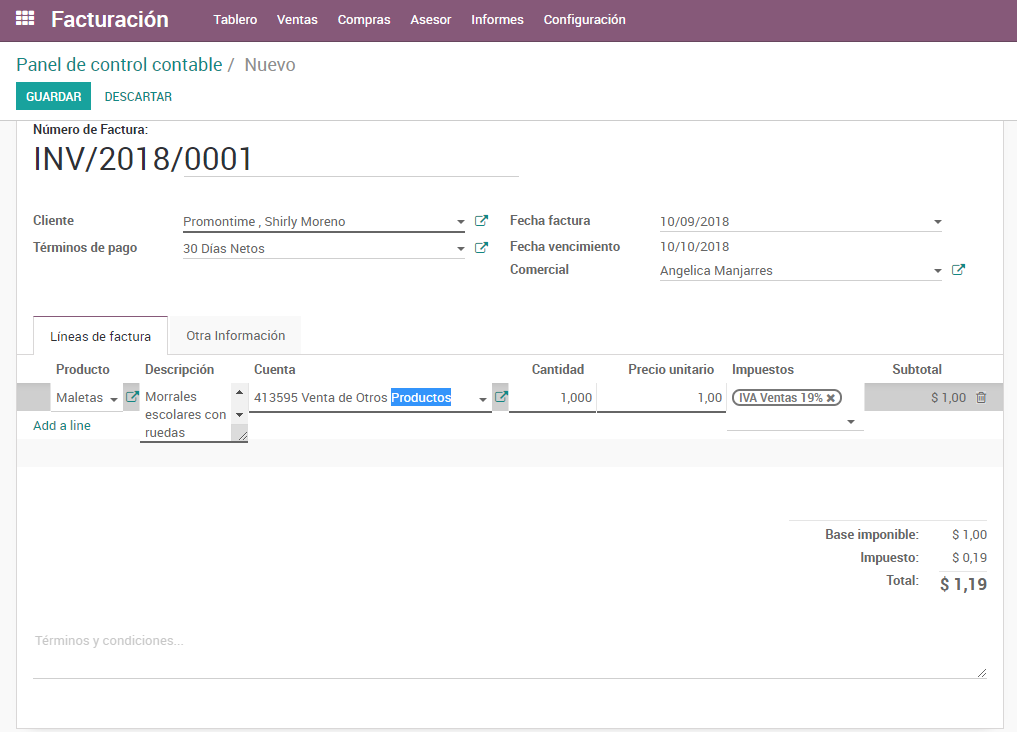This screenshot has height=732, width=1017.
Task: Open the Fecha factura date picker dropdown
Action: (x=937, y=221)
